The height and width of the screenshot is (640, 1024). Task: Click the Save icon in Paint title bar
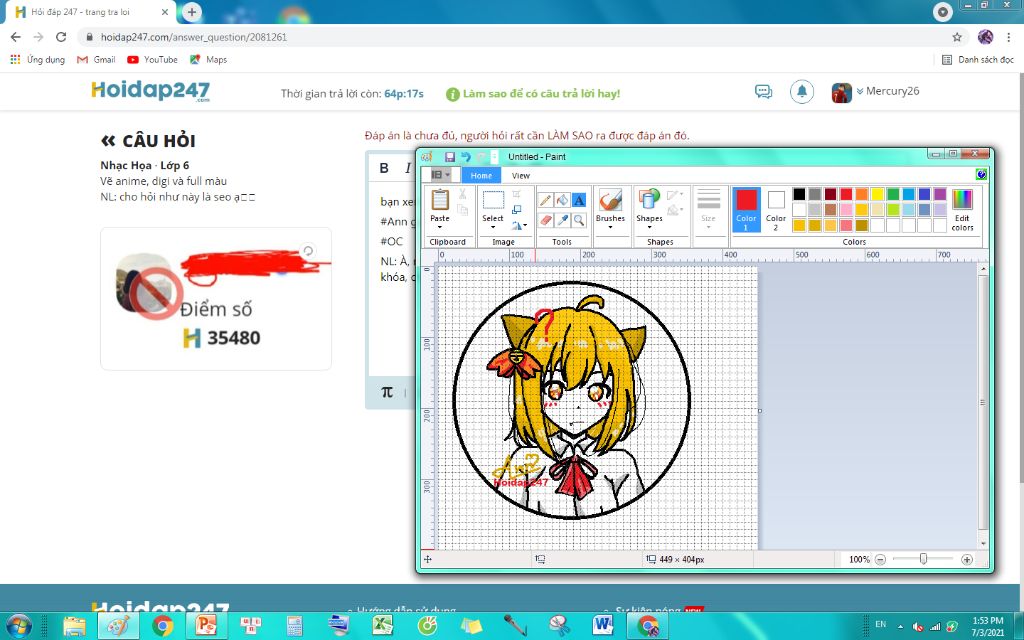coord(450,157)
